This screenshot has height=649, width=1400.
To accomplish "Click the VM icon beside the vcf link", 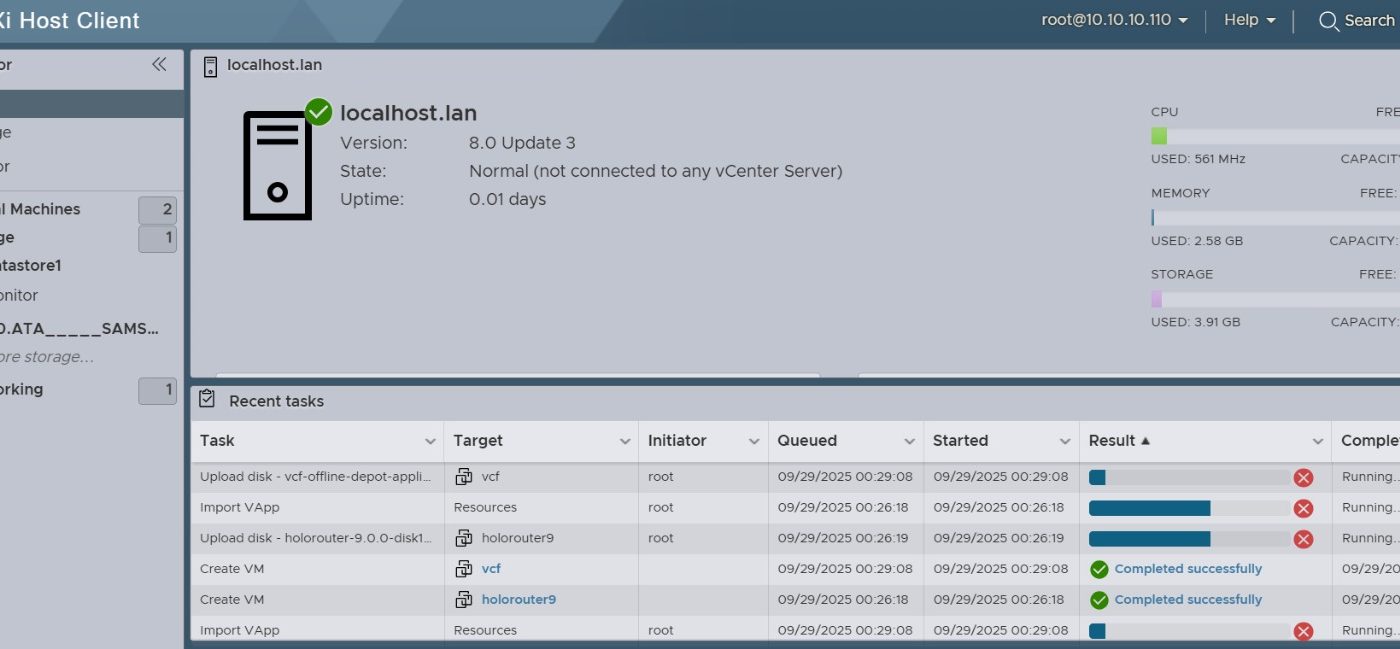I will [463, 569].
